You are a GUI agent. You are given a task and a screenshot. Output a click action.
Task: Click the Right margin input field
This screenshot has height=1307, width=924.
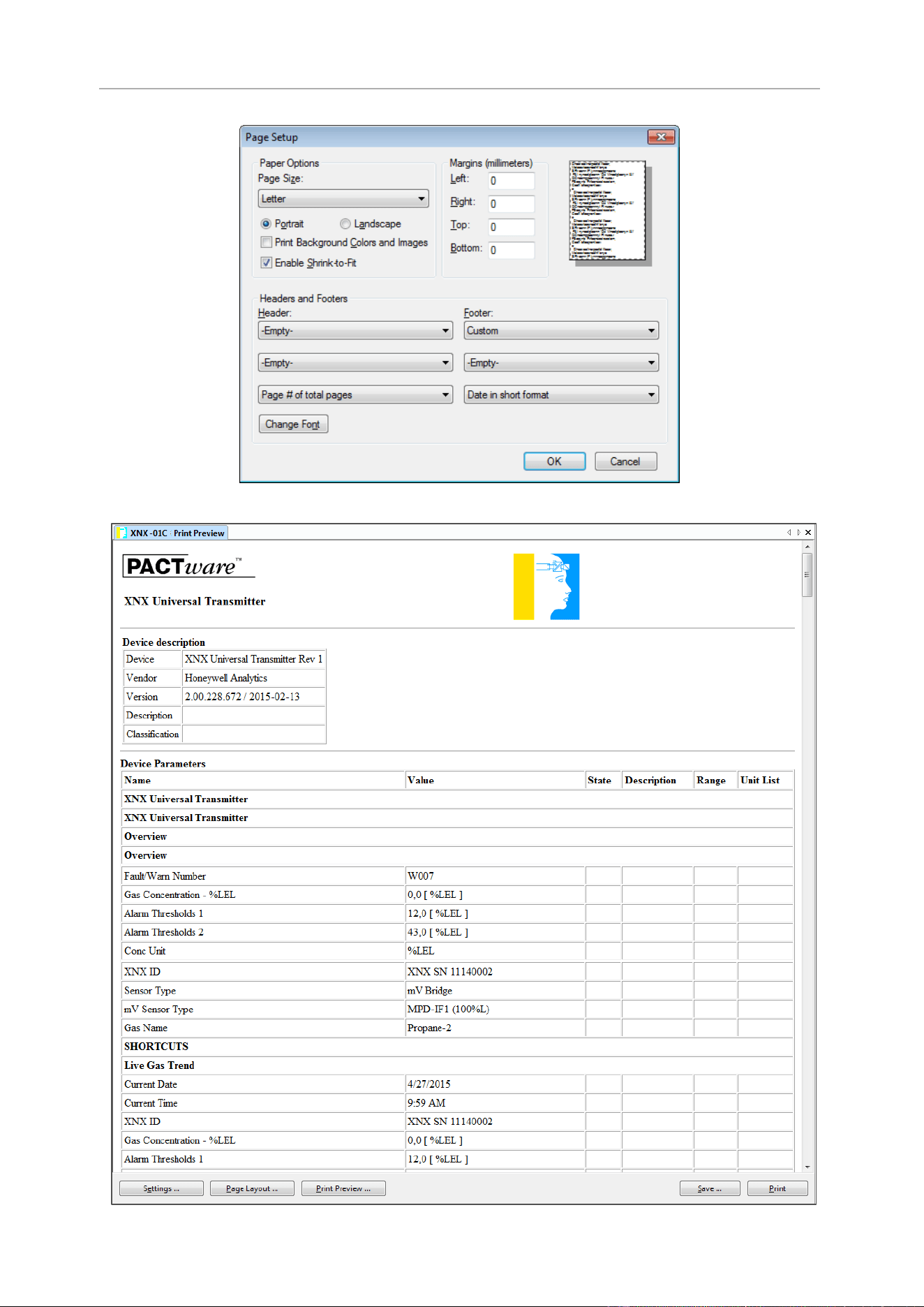[512, 204]
